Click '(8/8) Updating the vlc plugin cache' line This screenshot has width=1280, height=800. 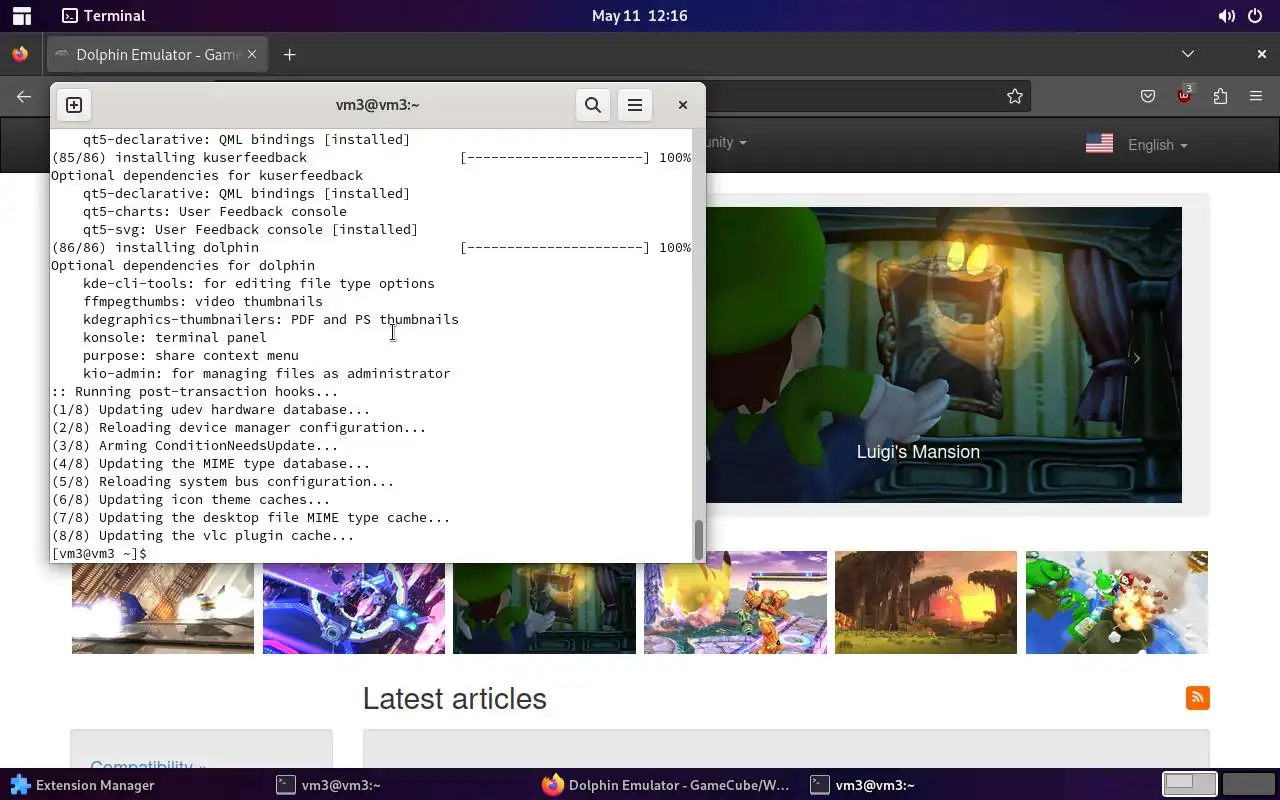[203, 535]
